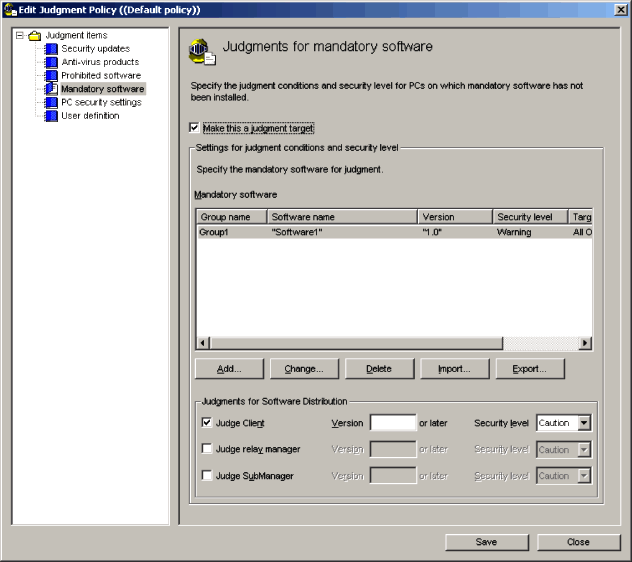This screenshot has height=562, width=632.
Task: Click the Delete button
Action: pos(379,368)
